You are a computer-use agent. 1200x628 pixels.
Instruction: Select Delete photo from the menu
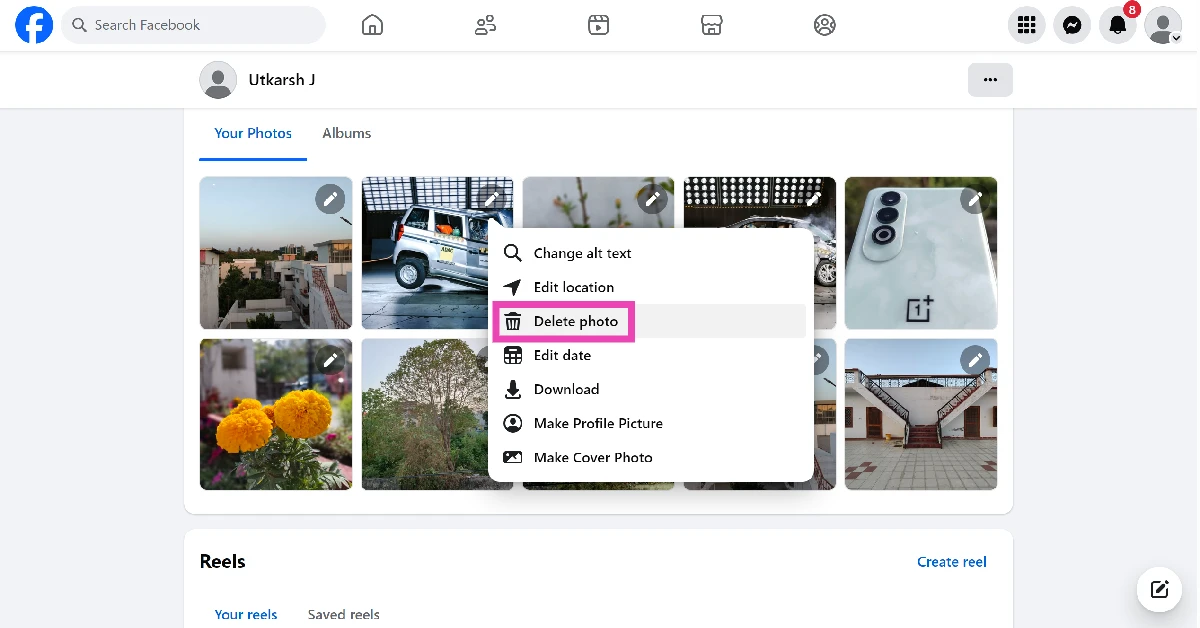[576, 321]
